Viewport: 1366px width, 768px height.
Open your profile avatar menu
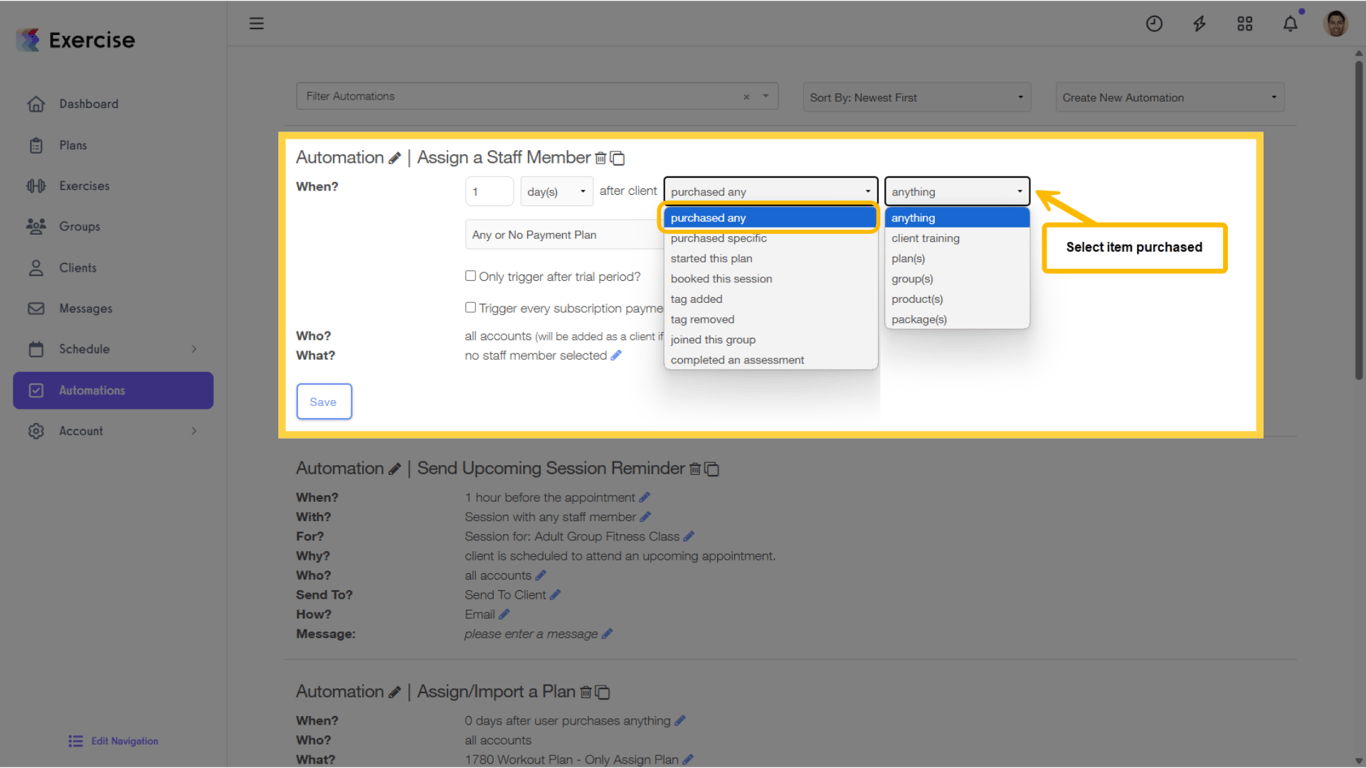click(x=1336, y=23)
